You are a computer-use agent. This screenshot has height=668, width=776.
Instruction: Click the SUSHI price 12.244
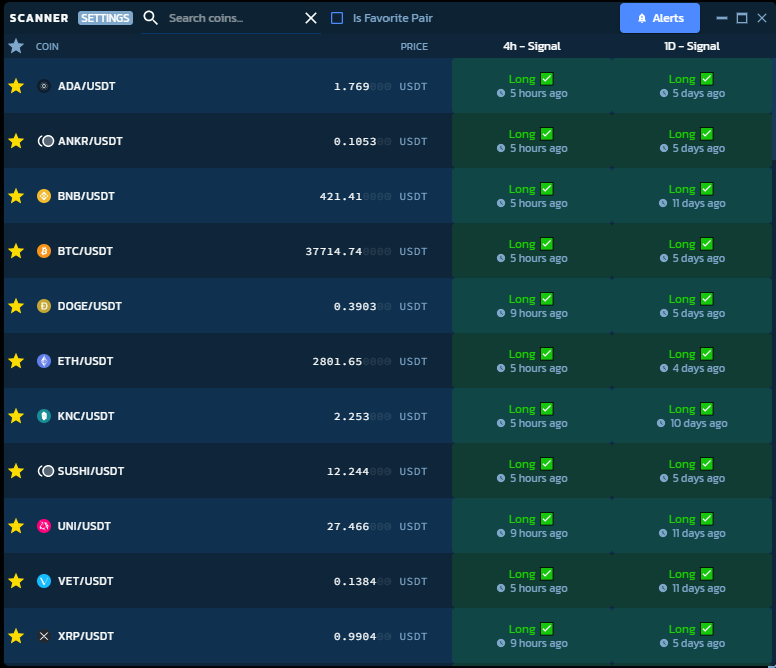(x=348, y=472)
